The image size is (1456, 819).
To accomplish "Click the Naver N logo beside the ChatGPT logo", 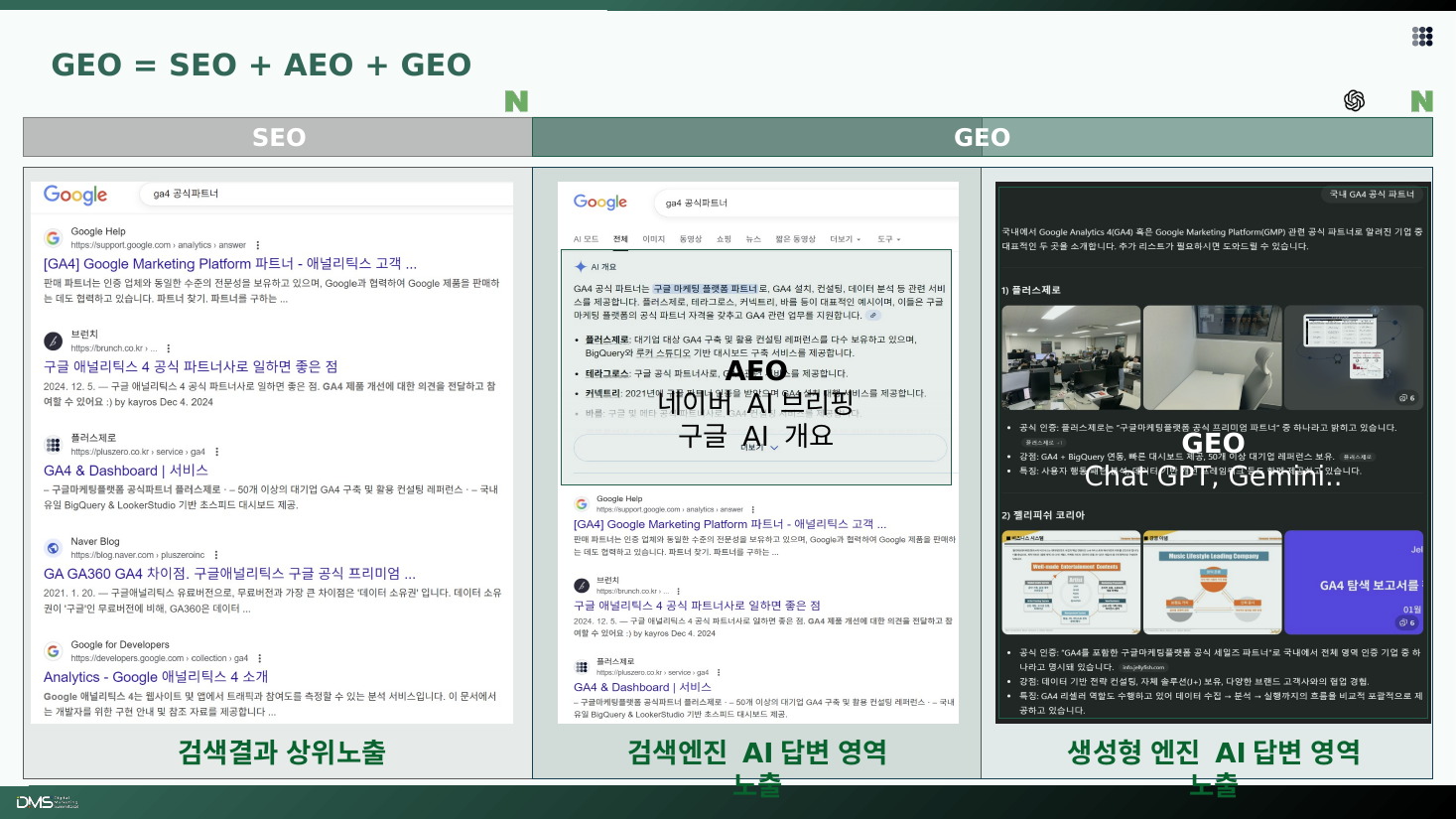I will [1421, 101].
